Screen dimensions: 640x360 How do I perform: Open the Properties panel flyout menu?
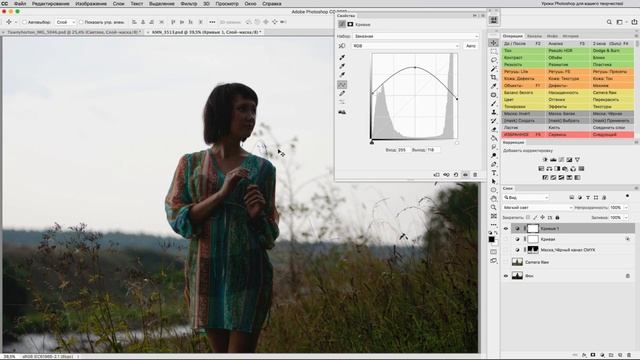point(482,16)
